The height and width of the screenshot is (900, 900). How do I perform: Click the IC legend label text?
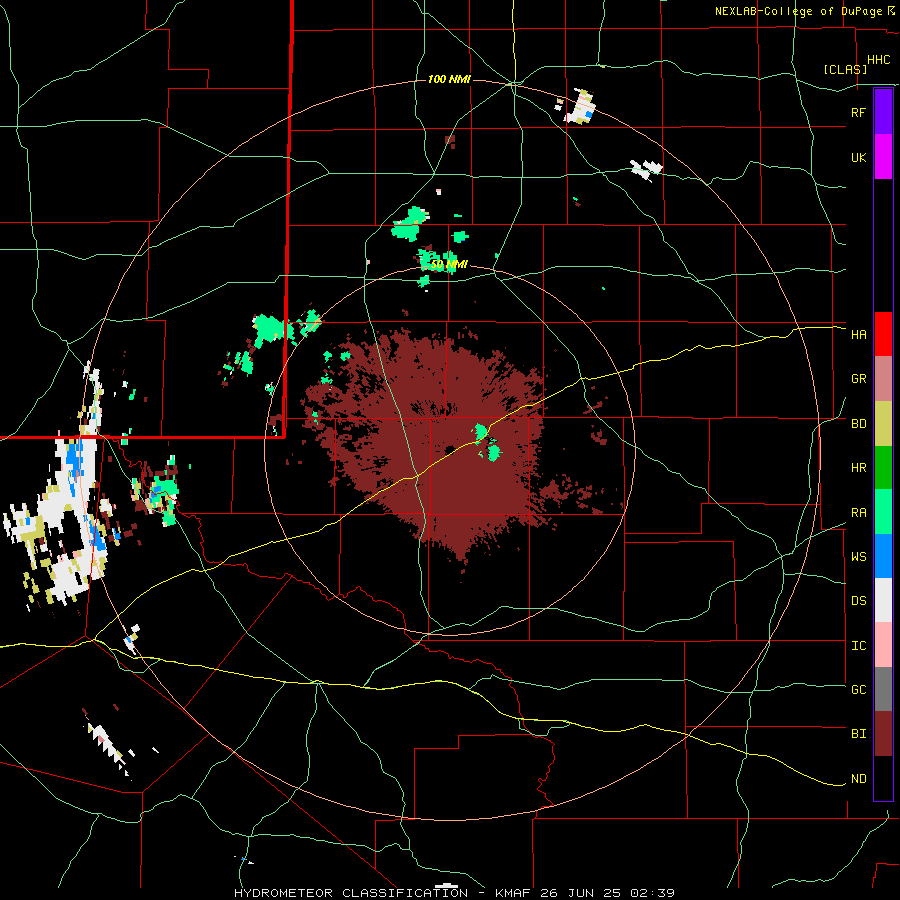(x=858, y=646)
